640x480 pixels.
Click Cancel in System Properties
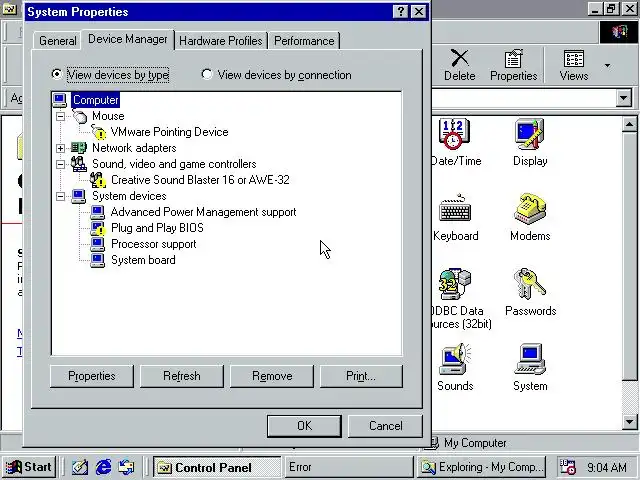click(x=385, y=426)
